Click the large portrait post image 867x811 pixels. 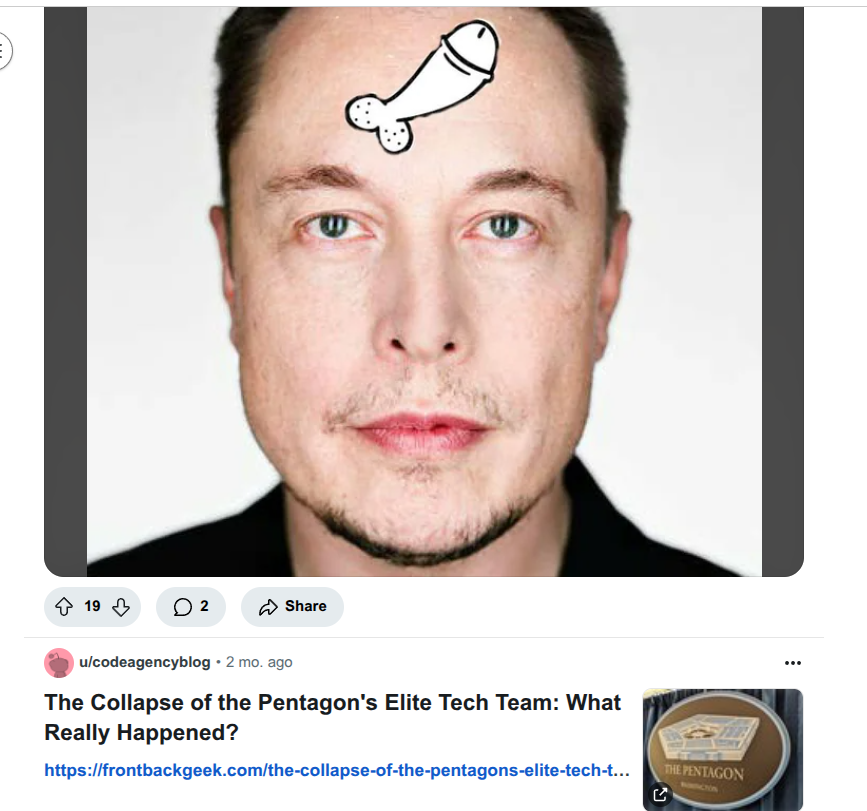424,291
